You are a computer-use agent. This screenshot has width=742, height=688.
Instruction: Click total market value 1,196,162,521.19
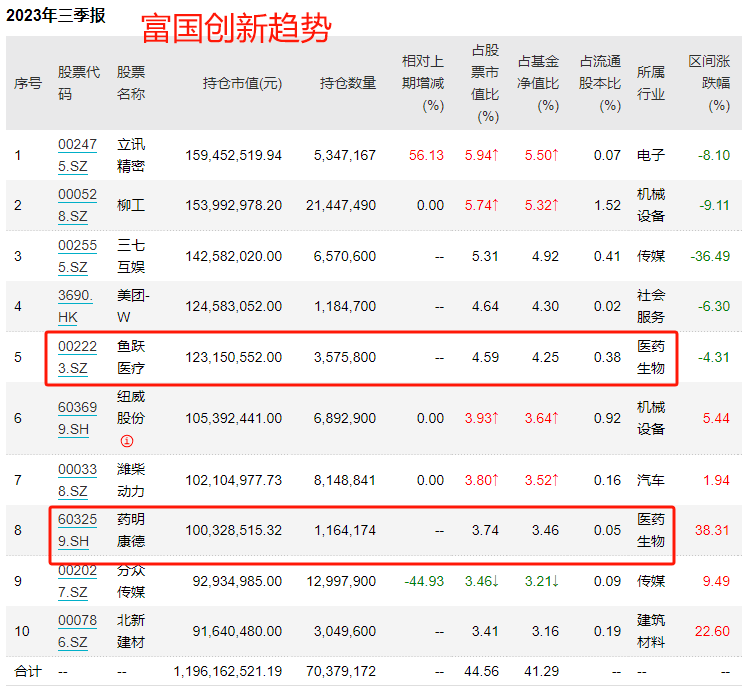[228, 671]
